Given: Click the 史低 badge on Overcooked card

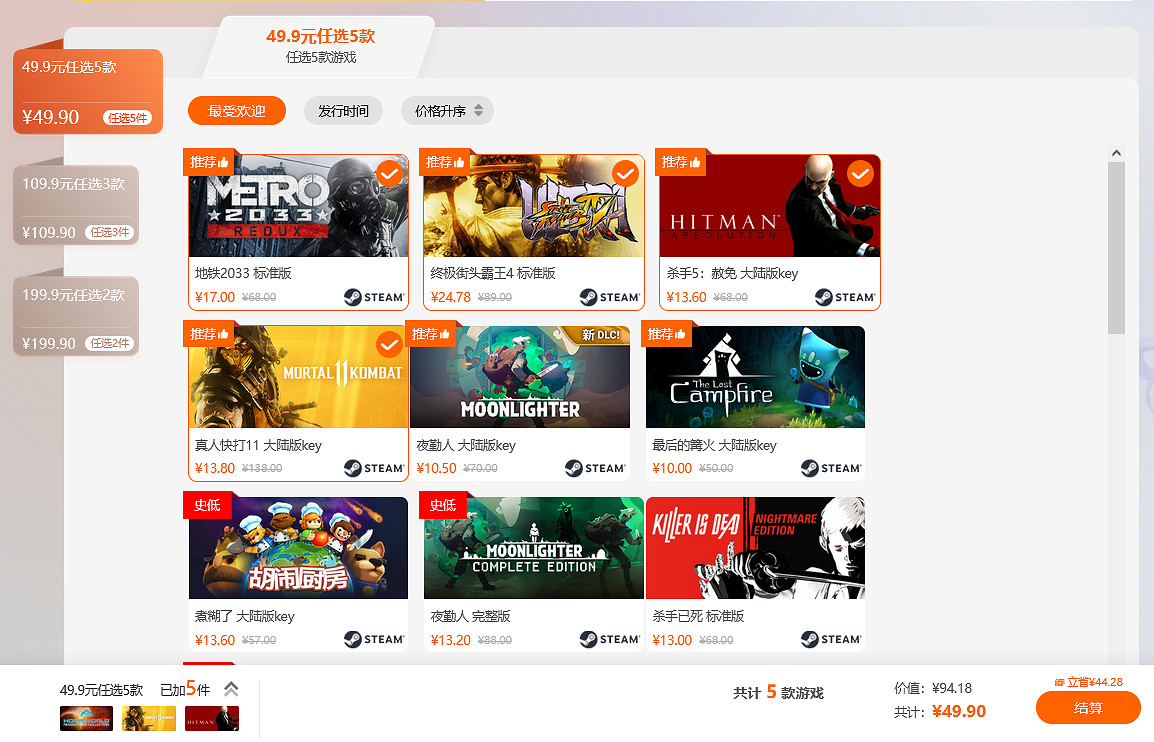Looking at the screenshot, I should (207, 505).
